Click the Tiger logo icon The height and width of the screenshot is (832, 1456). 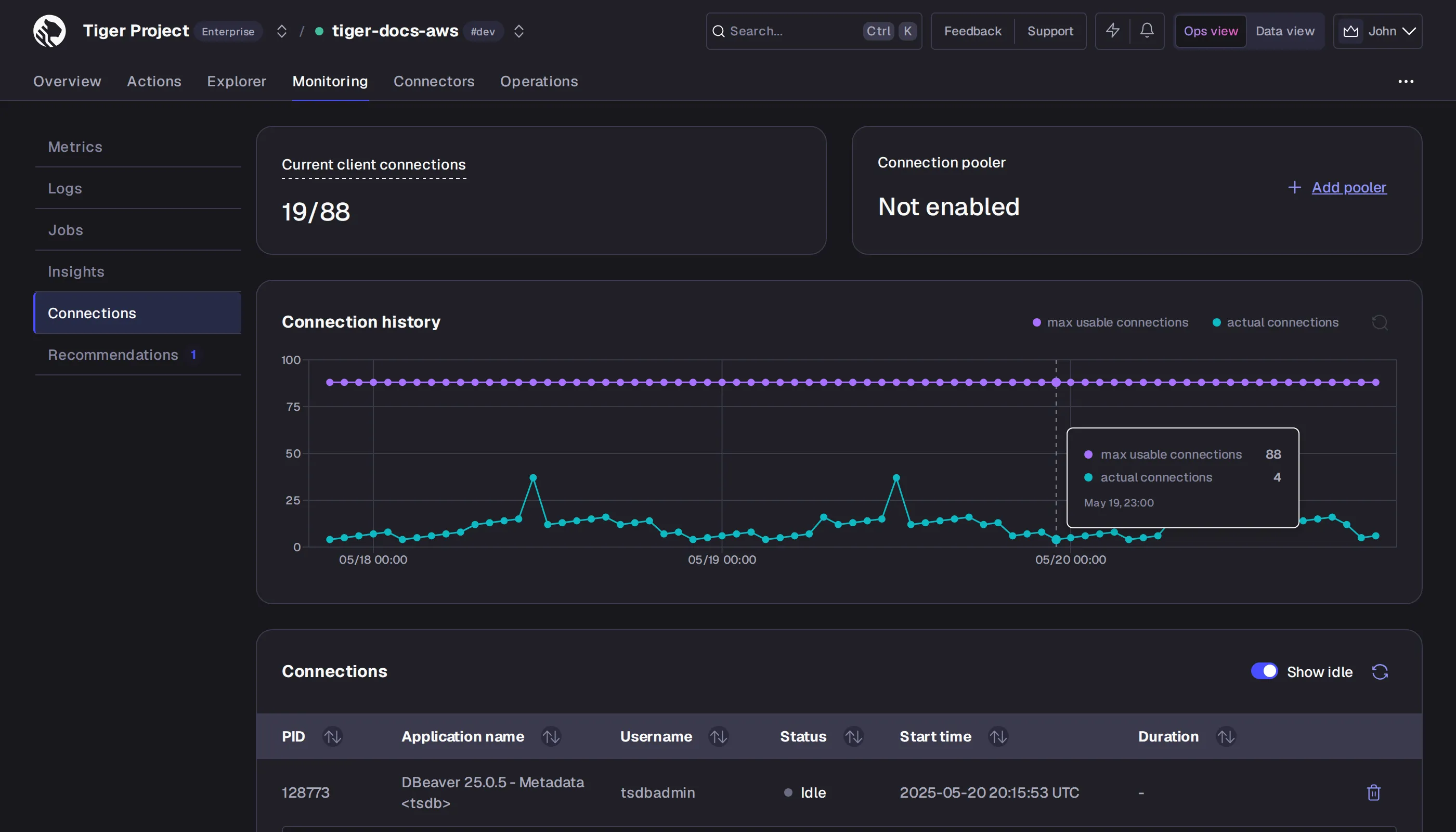pyautogui.click(x=49, y=31)
